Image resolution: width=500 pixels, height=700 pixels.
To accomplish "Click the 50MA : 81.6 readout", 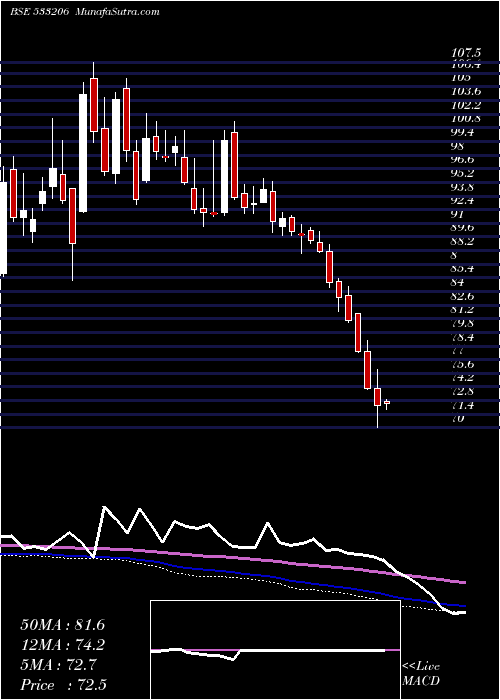I will 62,625.
